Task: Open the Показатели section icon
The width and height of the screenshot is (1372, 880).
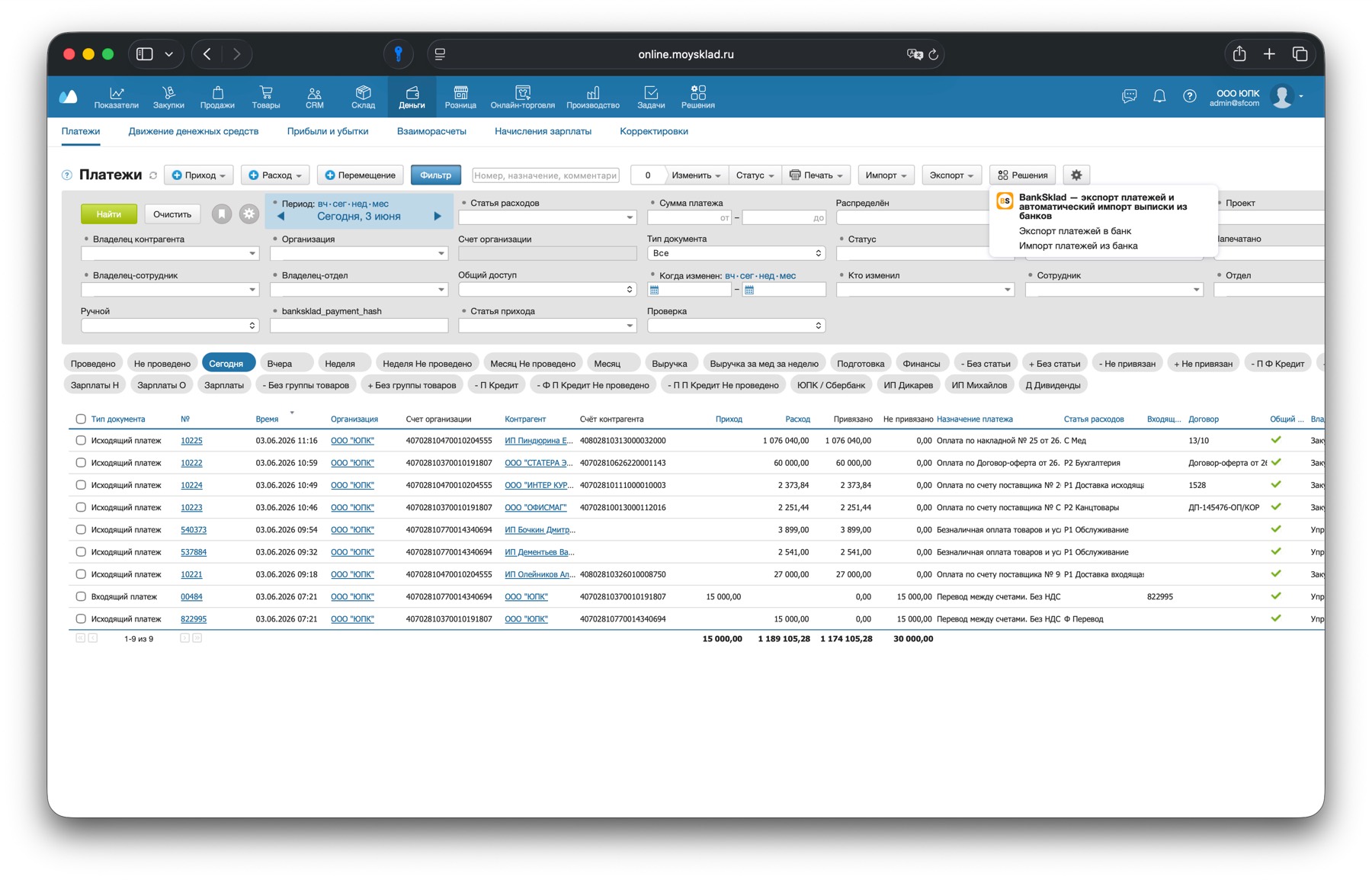Action: click(116, 97)
